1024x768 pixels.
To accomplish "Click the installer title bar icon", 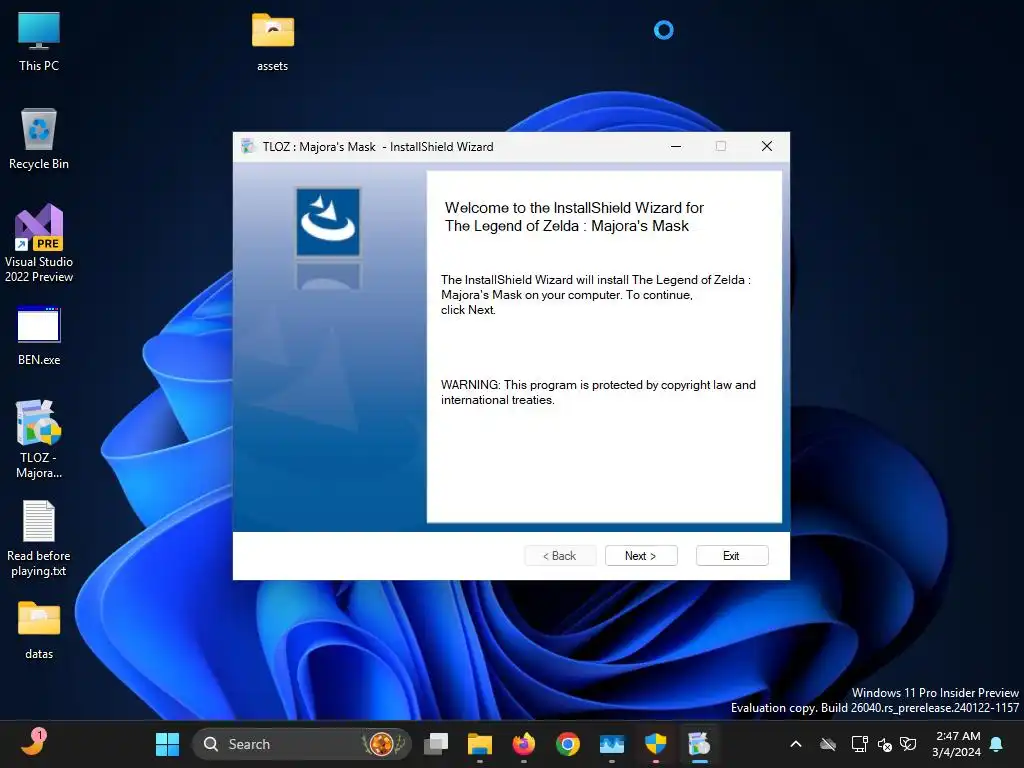I will click(x=248, y=146).
